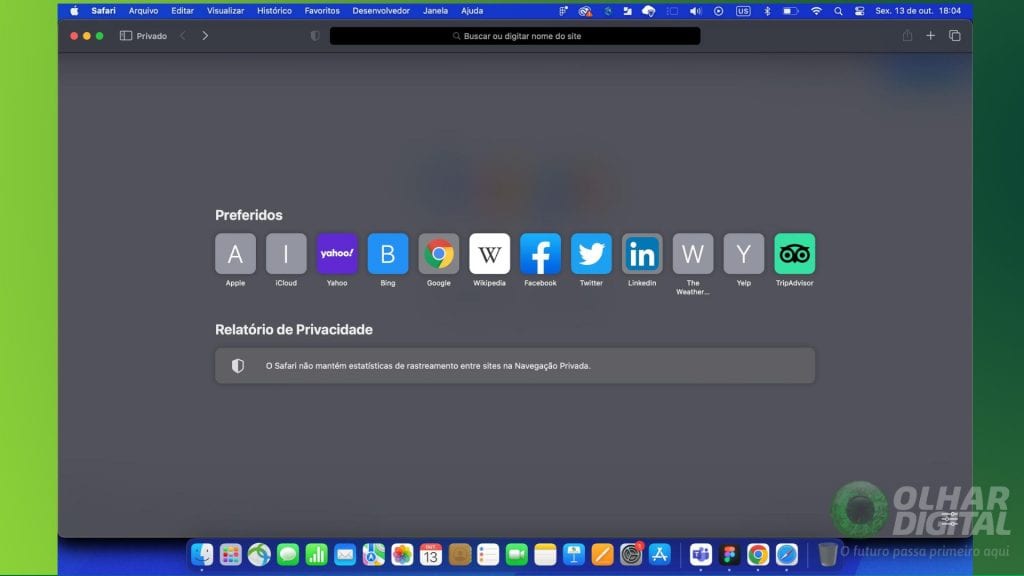Toggle the Safari sidebar

(126, 36)
